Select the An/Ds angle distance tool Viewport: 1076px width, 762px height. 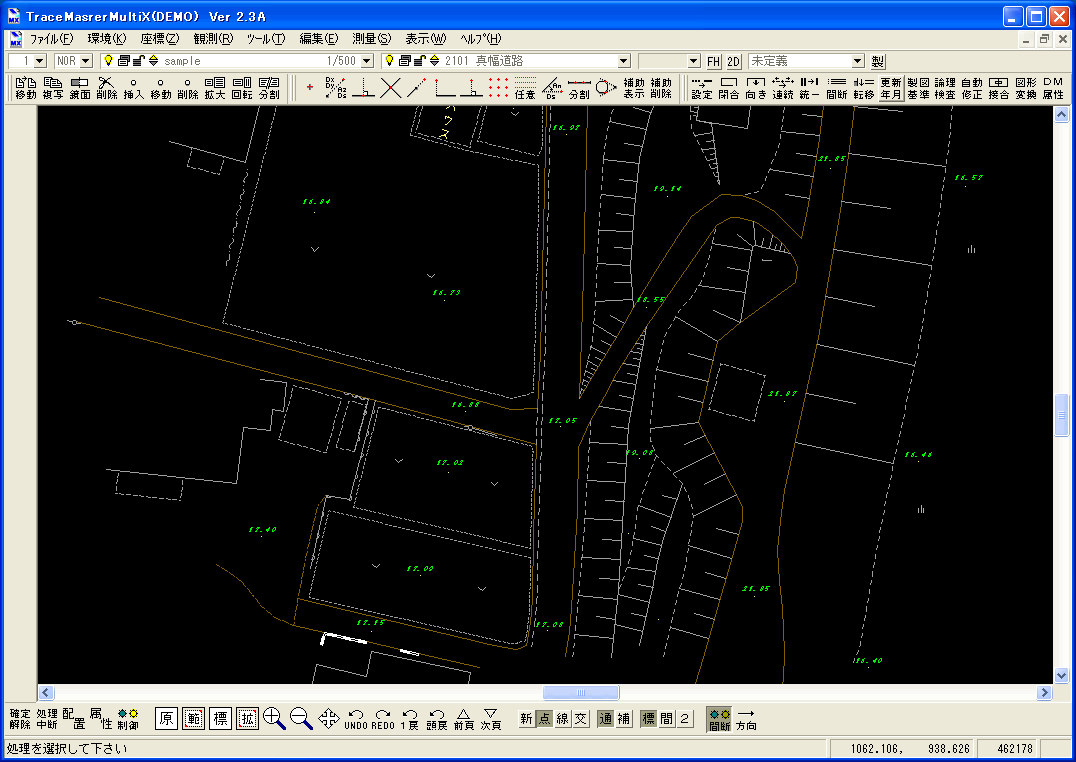tap(552, 88)
